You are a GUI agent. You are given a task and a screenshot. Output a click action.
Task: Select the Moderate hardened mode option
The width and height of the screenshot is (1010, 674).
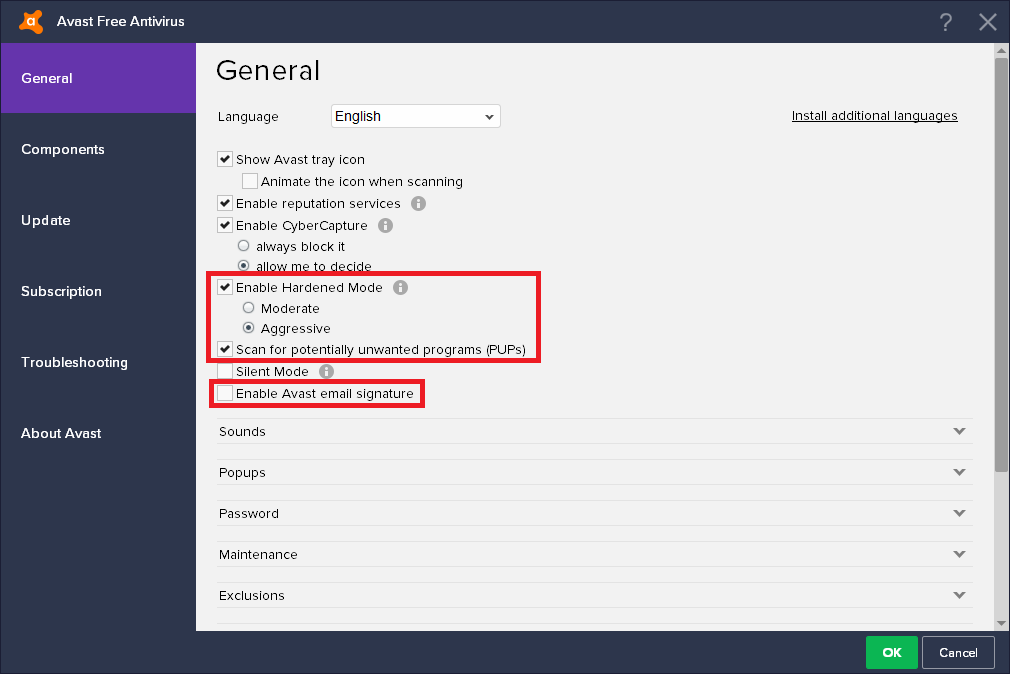point(249,308)
